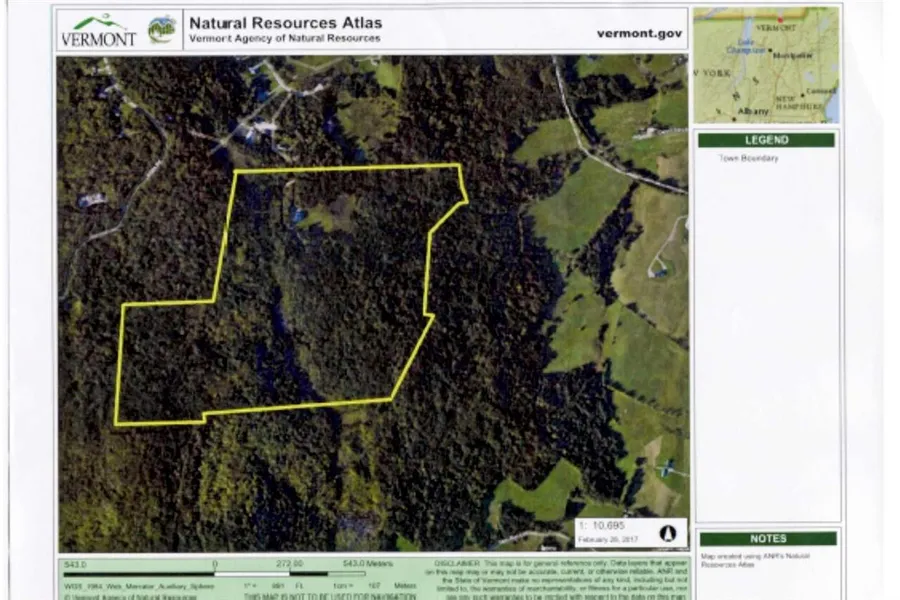
Task: Click the Vermont Agency of Natural Resources subtitle
Action: [284, 39]
